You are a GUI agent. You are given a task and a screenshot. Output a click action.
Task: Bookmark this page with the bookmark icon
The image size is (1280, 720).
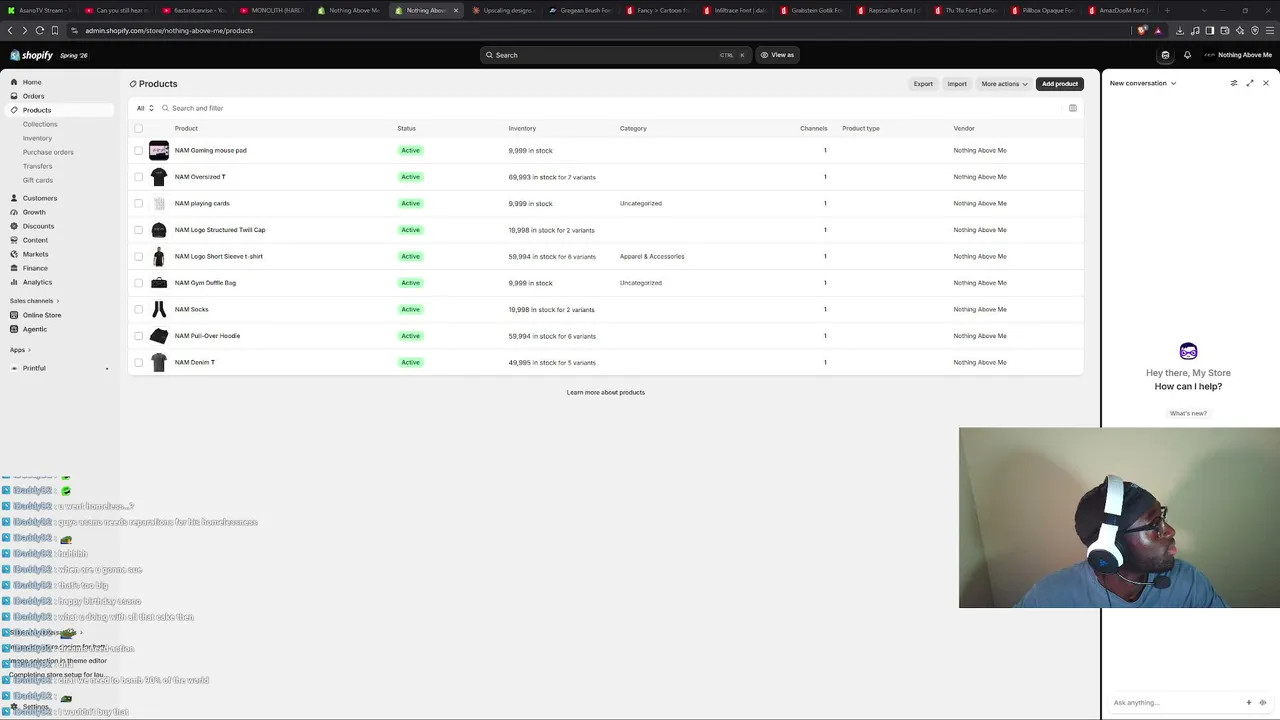(54, 30)
